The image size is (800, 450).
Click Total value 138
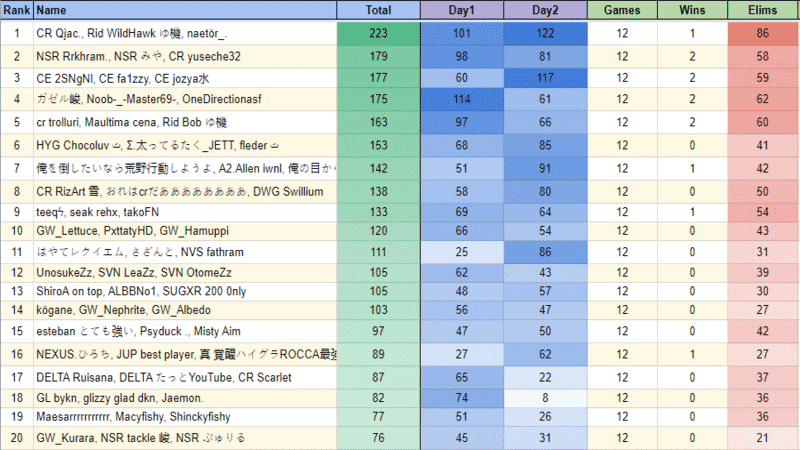click(378, 192)
